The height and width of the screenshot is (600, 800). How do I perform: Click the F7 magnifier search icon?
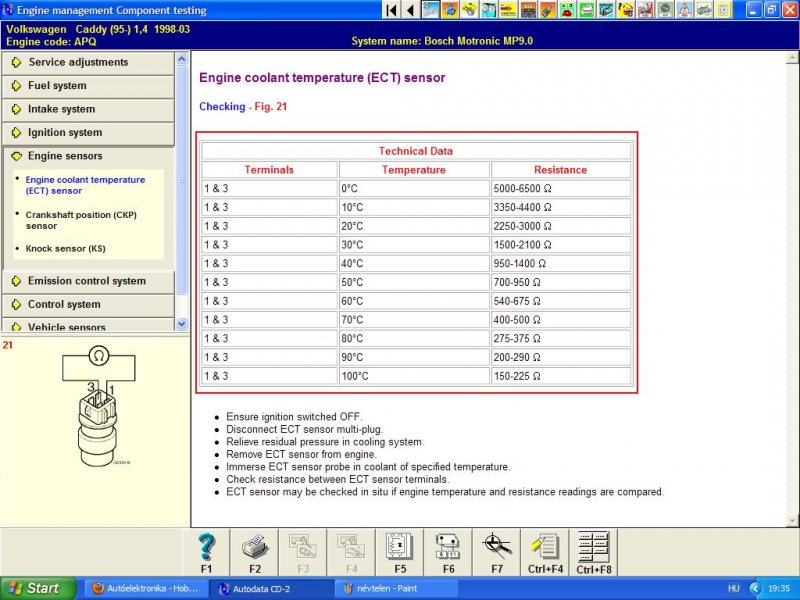[x=497, y=553]
